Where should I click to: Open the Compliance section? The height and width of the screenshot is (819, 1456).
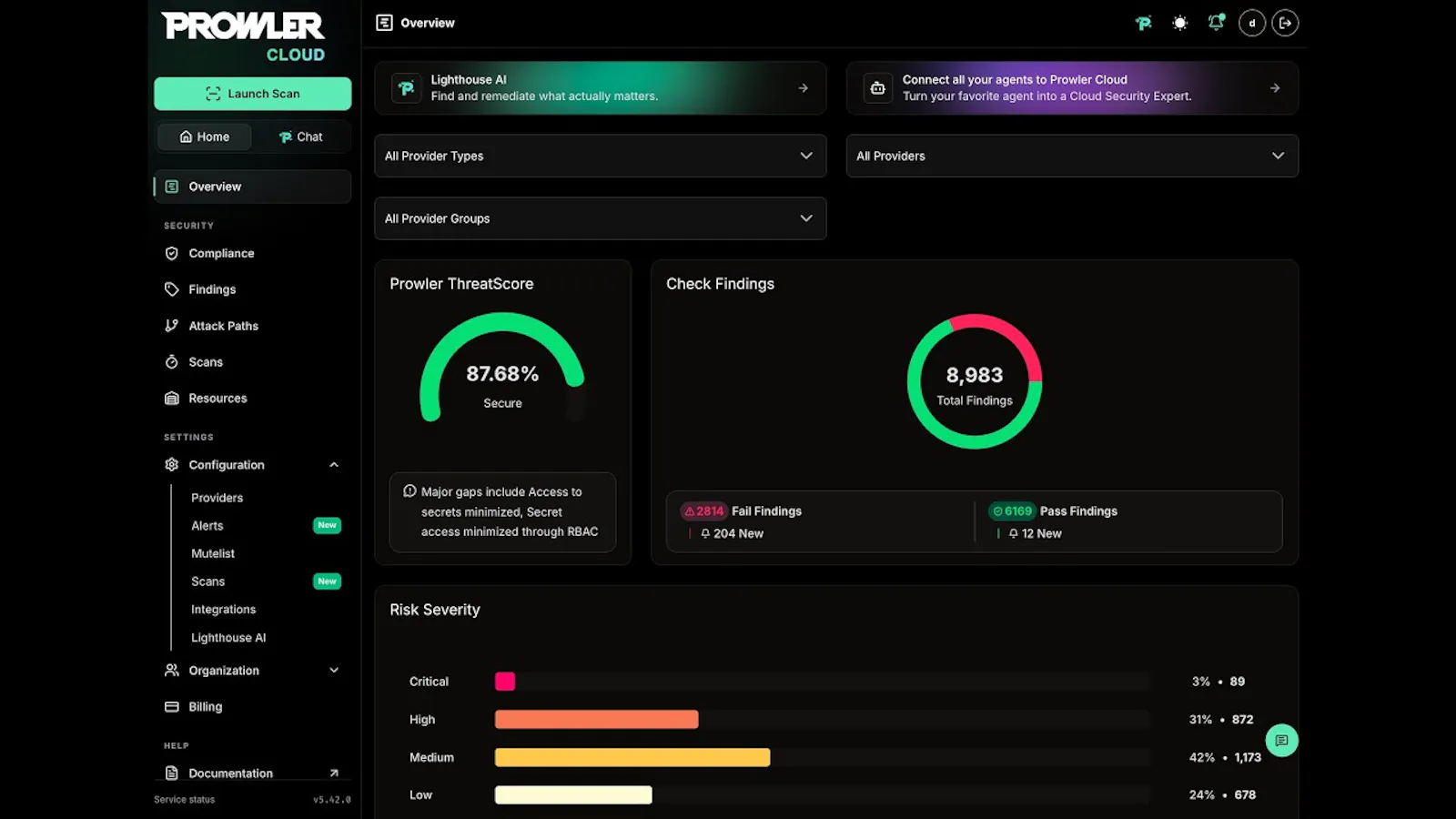click(221, 253)
